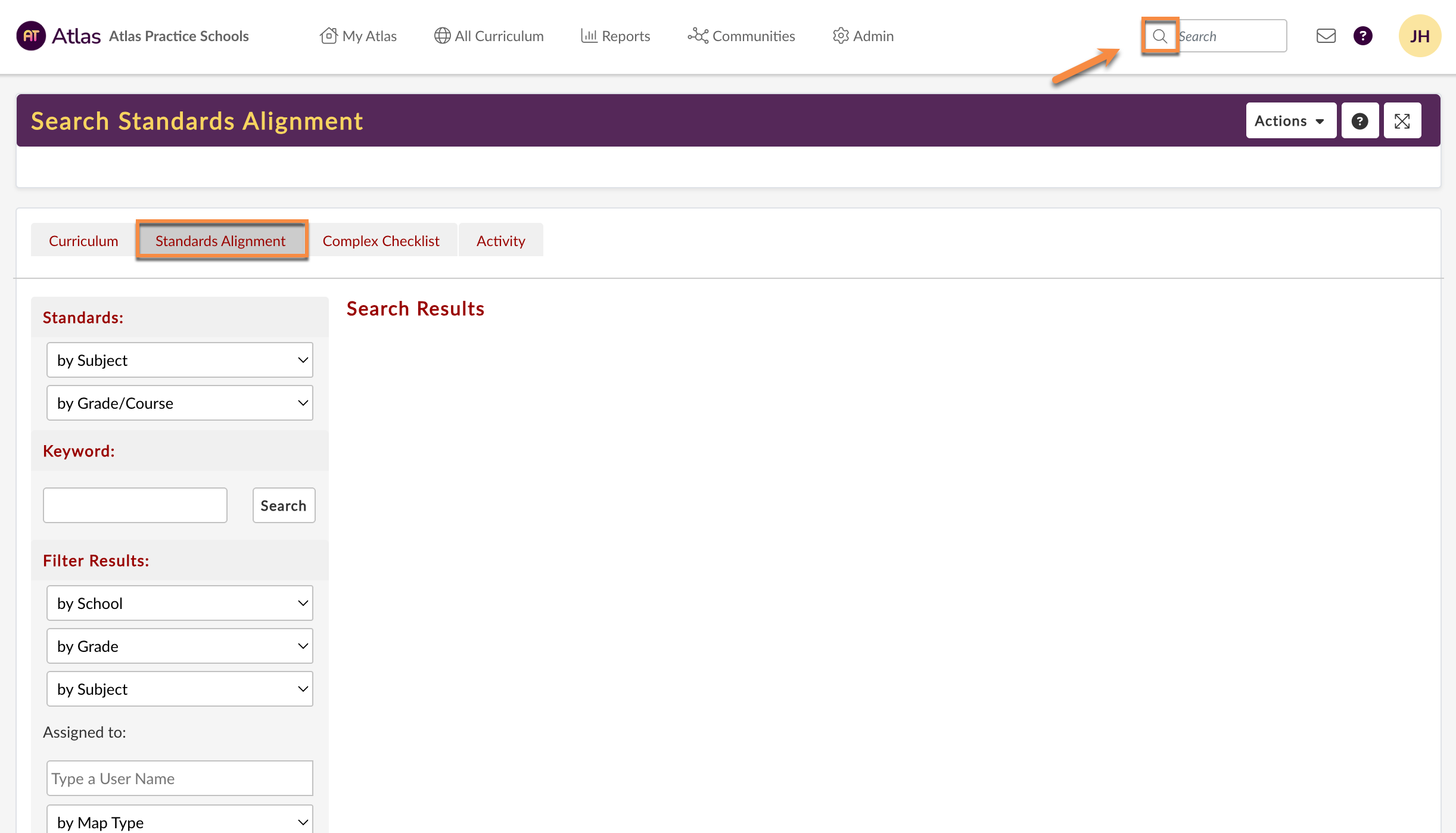Viewport: 1456px width, 833px height.
Task: Open All Curriculum from navigation
Action: pyautogui.click(x=489, y=36)
